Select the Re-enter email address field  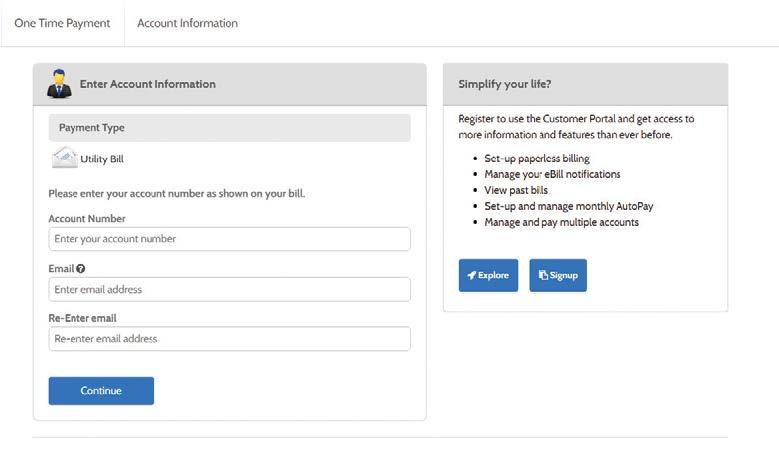click(229, 339)
